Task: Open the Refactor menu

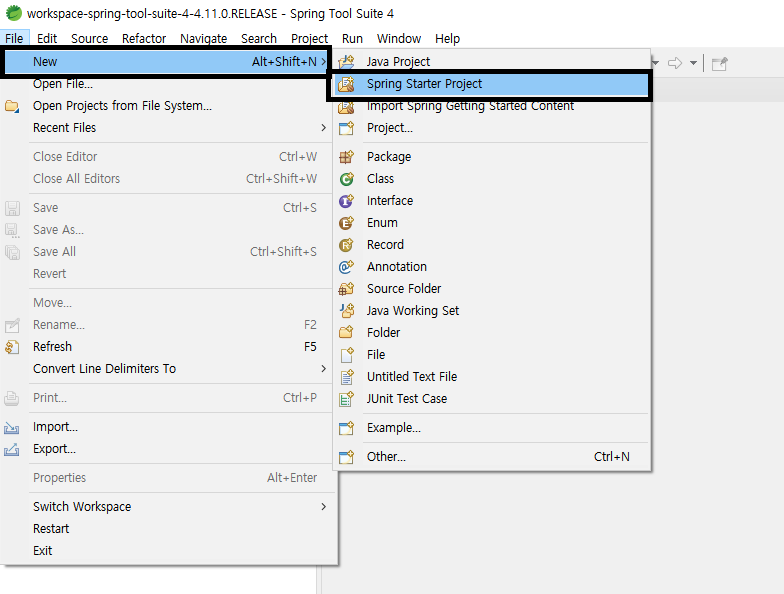Action: coord(144,38)
